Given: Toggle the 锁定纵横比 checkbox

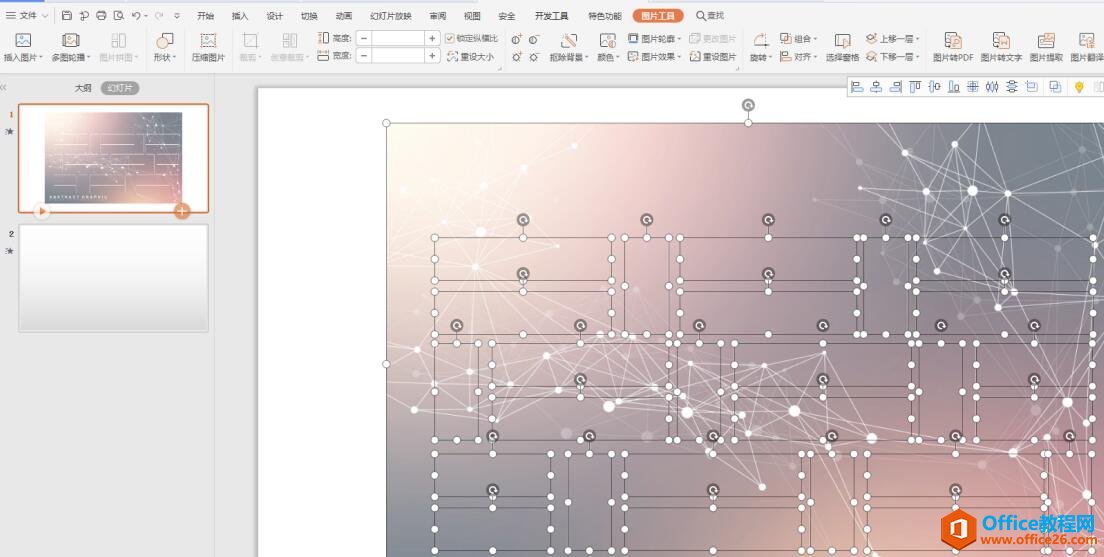Looking at the screenshot, I should pyautogui.click(x=450, y=38).
